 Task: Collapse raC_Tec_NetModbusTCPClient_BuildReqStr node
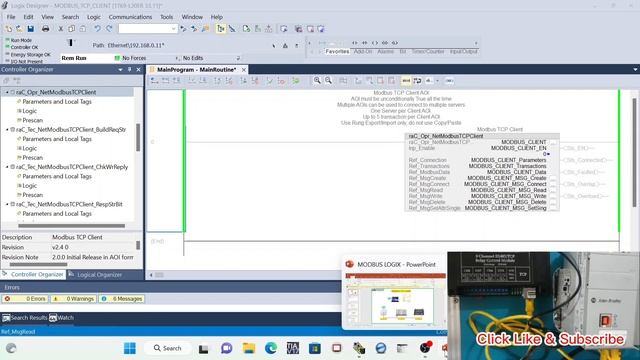tap(7, 130)
